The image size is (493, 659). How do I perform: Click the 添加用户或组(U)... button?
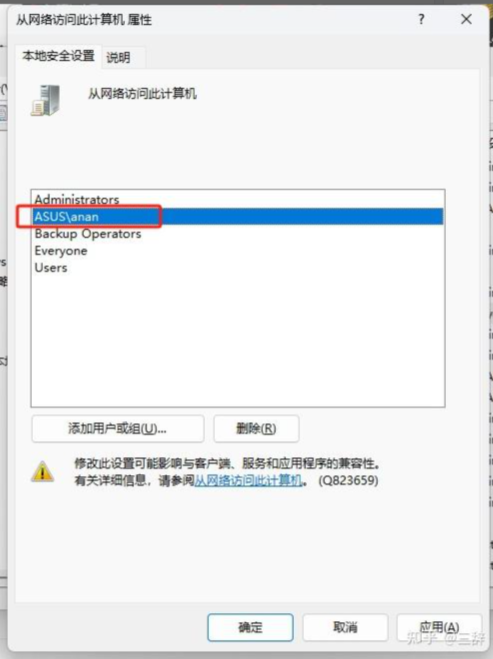click(118, 429)
